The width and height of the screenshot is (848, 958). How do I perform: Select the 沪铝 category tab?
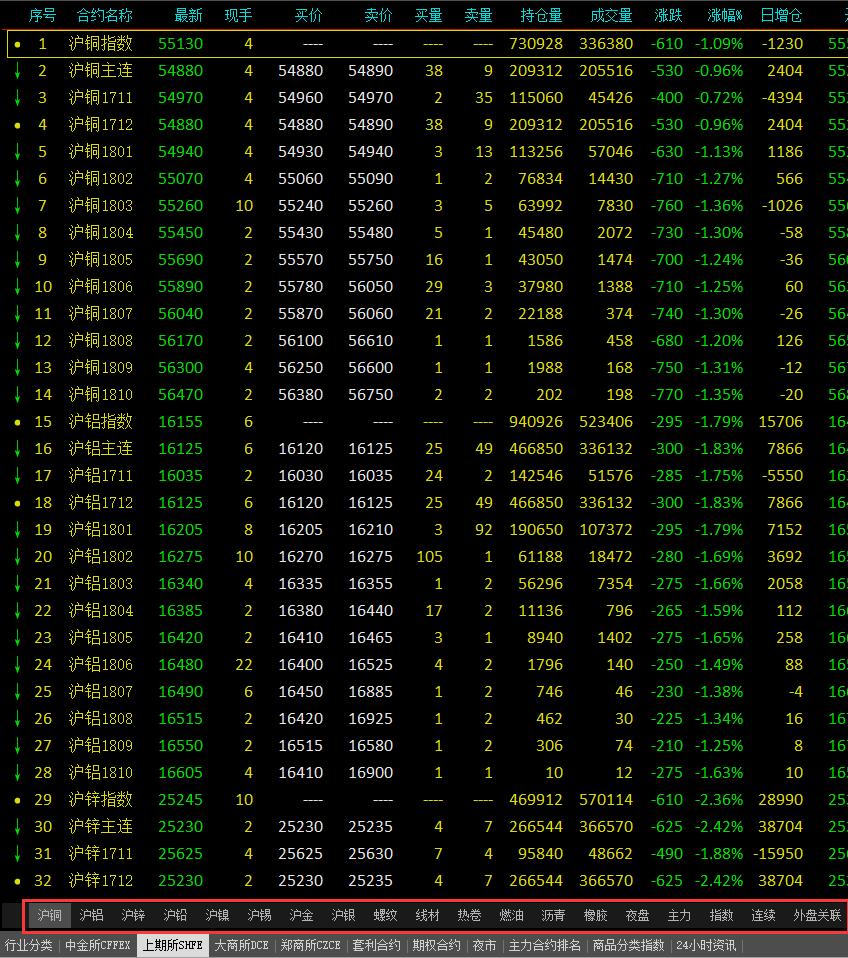pos(91,915)
